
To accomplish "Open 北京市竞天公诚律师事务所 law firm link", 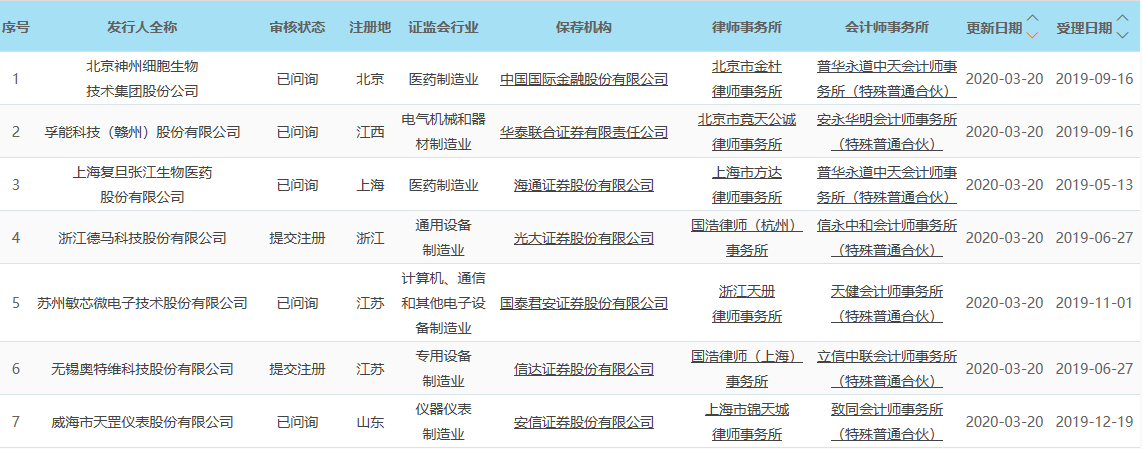I will [x=747, y=132].
